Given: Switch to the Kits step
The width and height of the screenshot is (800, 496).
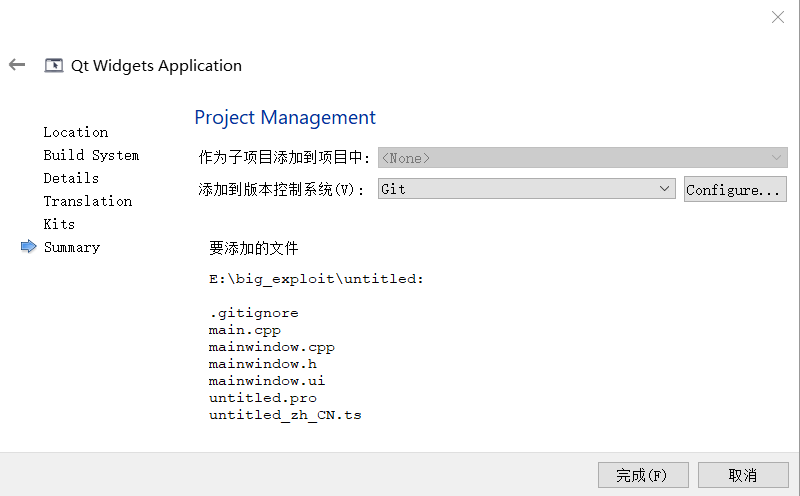Looking at the screenshot, I should pos(59,224).
